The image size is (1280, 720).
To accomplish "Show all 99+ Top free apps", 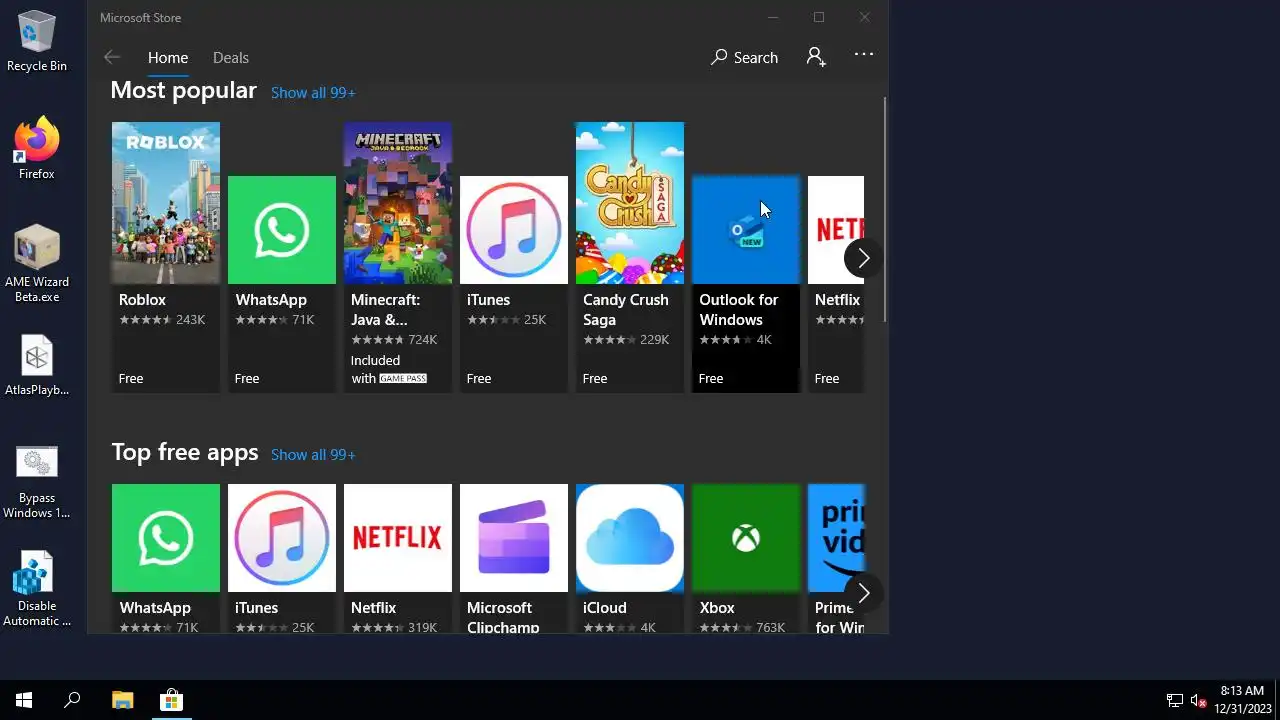I will pyautogui.click(x=313, y=454).
